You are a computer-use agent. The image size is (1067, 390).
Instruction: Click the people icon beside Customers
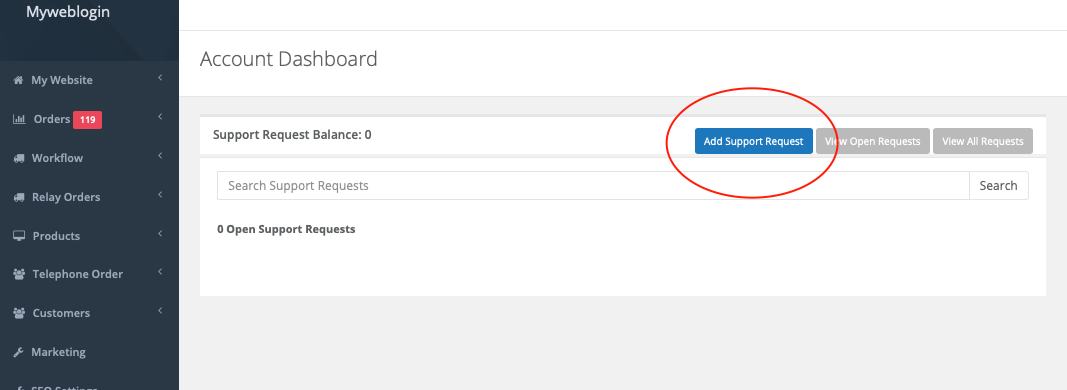point(19,314)
